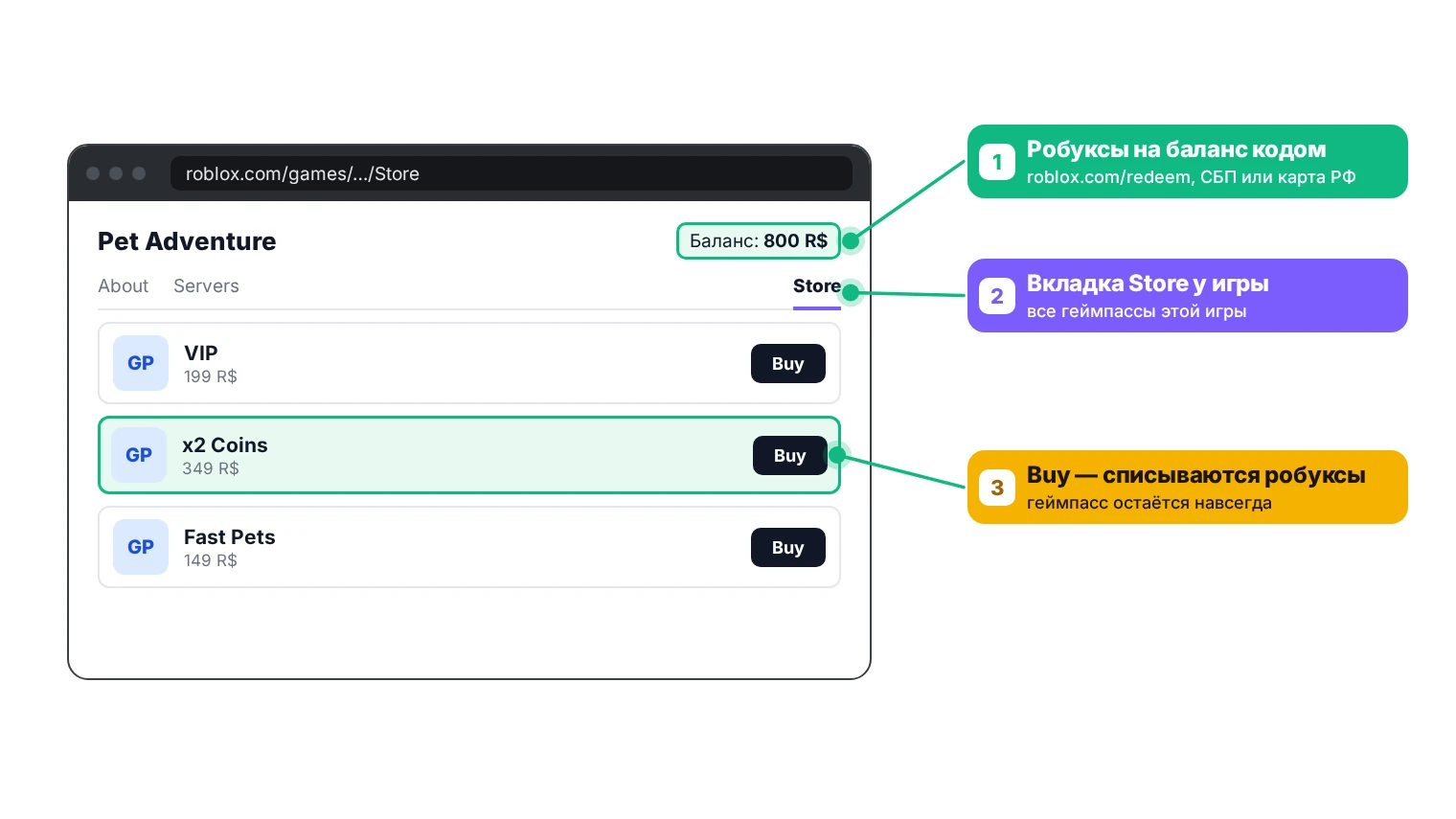Select the Store tab
This screenshot has height=819, width=1456.
[x=817, y=285]
